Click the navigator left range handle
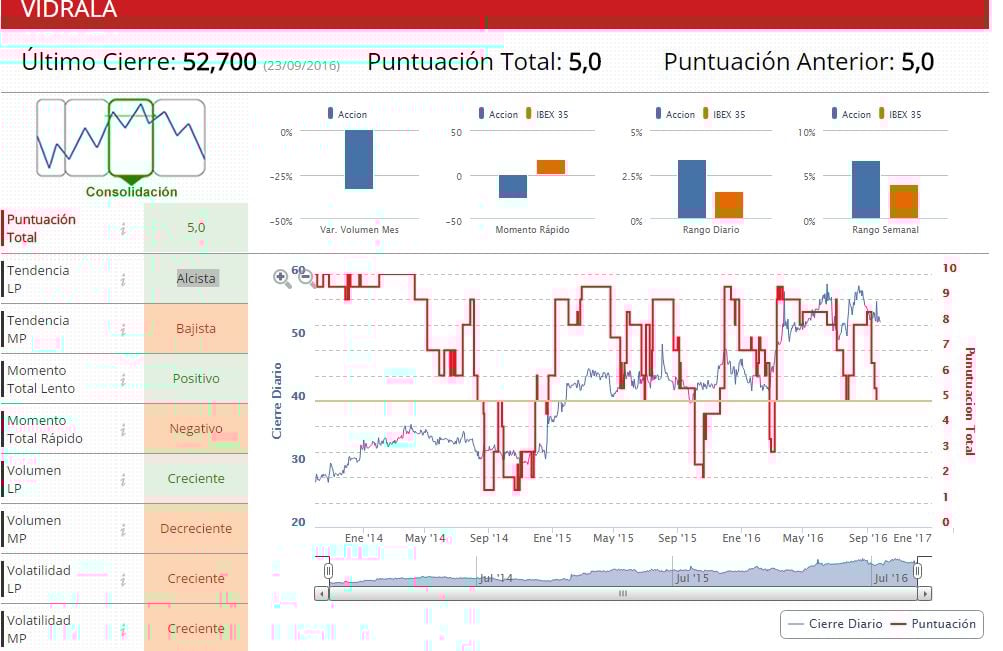 [328, 570]
